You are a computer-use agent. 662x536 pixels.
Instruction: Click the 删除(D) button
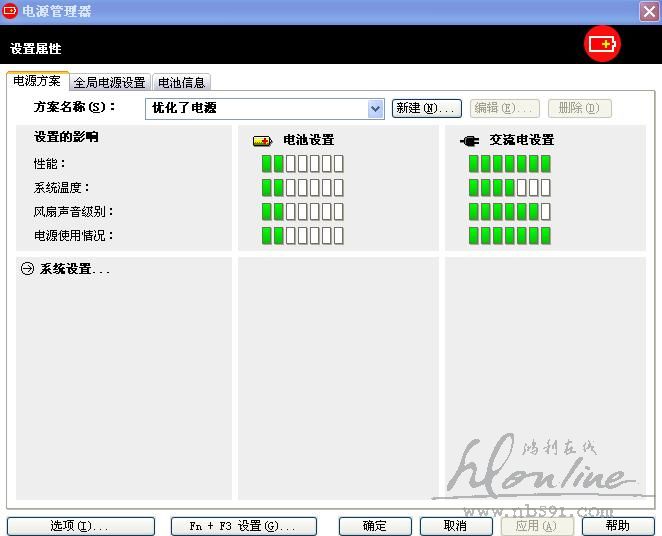580,108
